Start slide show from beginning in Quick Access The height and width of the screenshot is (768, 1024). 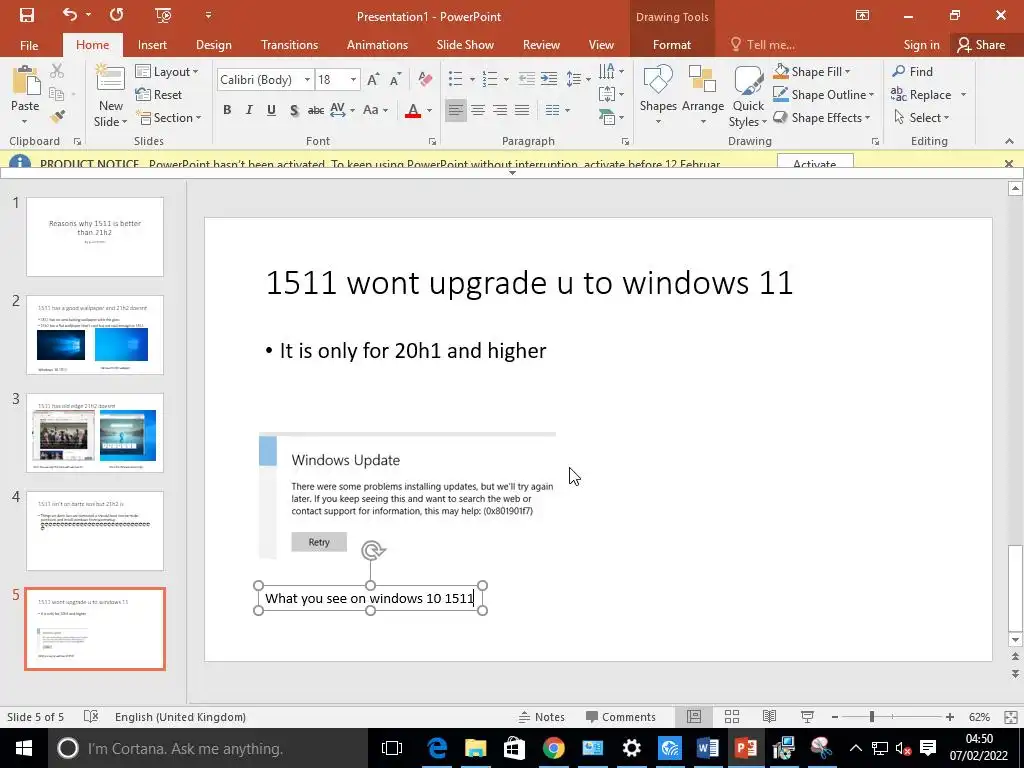(x=163, y=15)
